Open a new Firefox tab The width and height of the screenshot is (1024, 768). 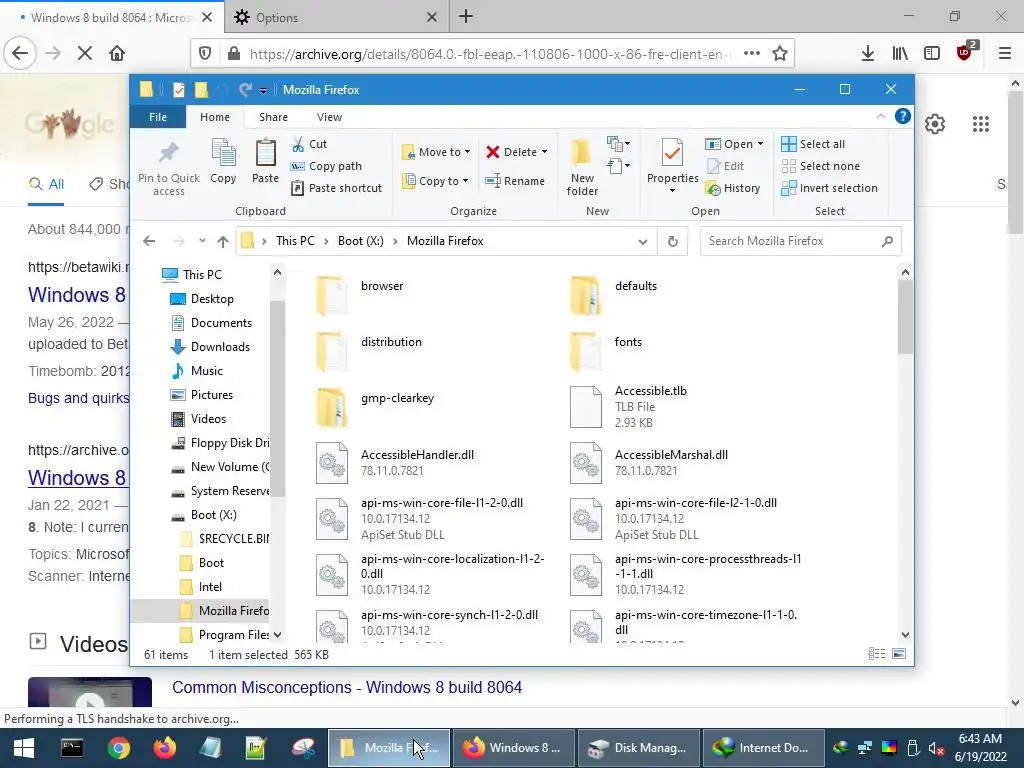466,17
